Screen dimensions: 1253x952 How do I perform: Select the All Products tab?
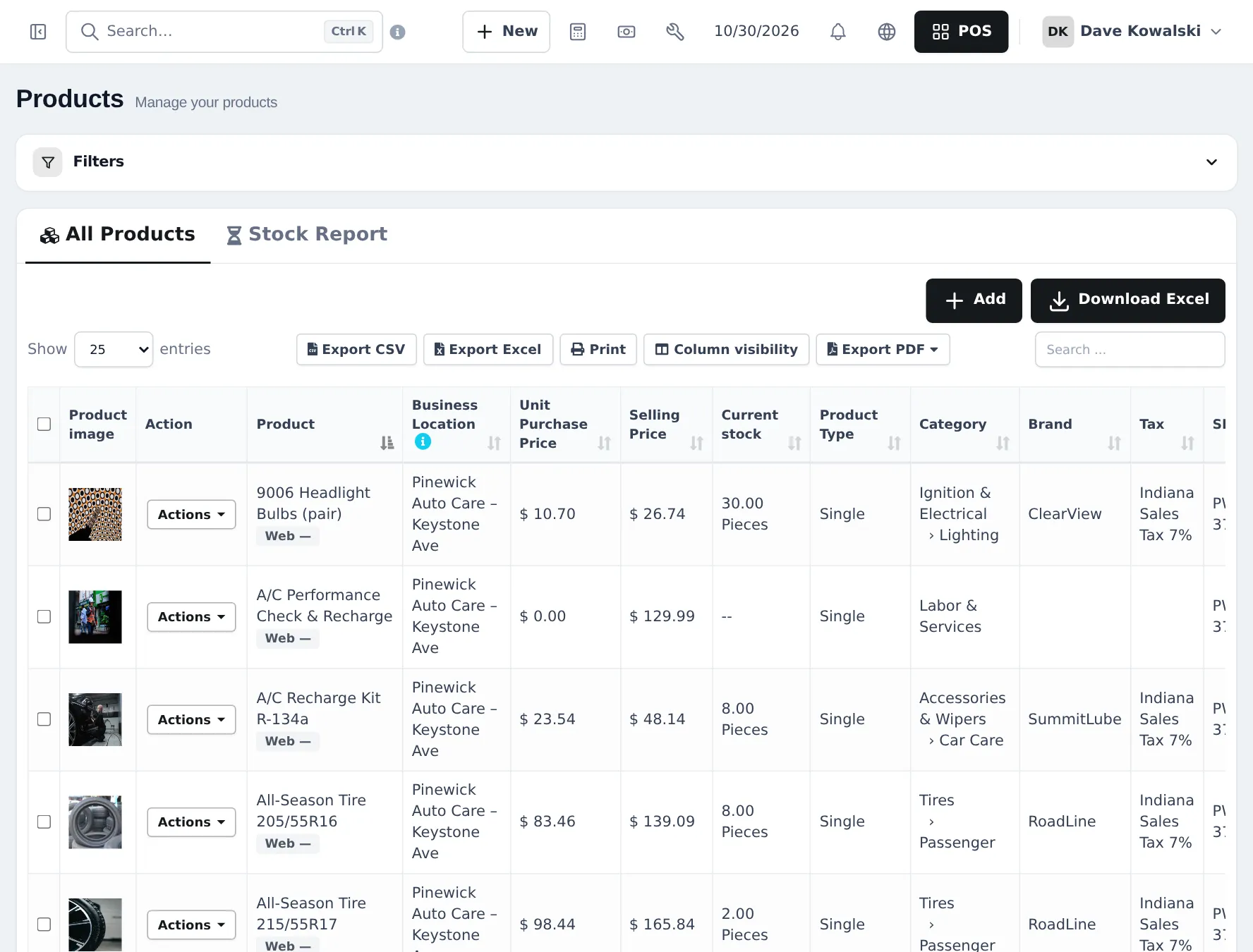[x=118, y=234]
